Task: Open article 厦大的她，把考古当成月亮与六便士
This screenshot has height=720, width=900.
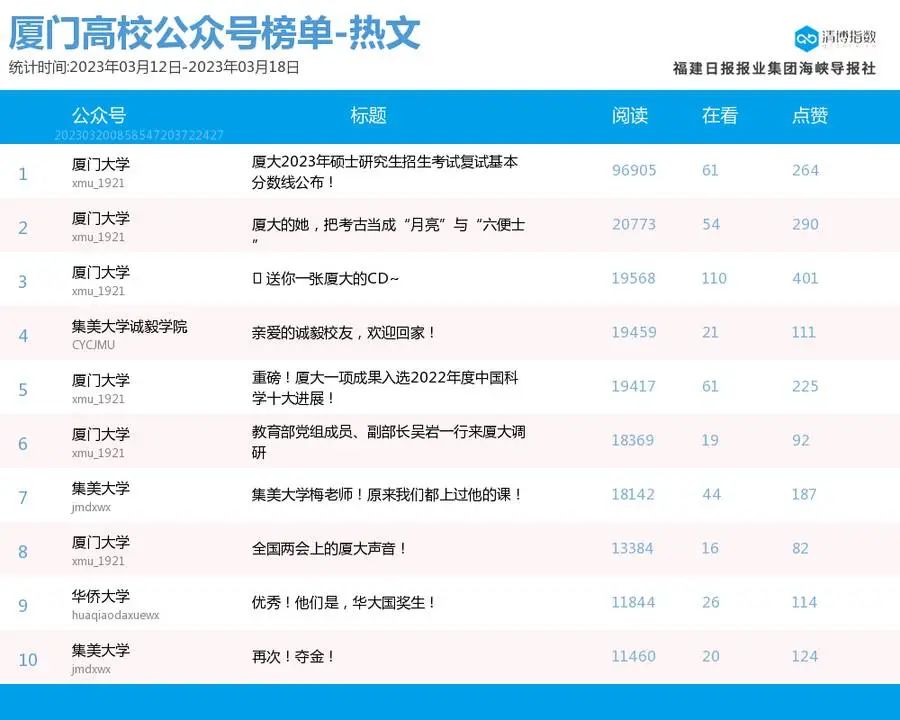Action: point(389,230)
